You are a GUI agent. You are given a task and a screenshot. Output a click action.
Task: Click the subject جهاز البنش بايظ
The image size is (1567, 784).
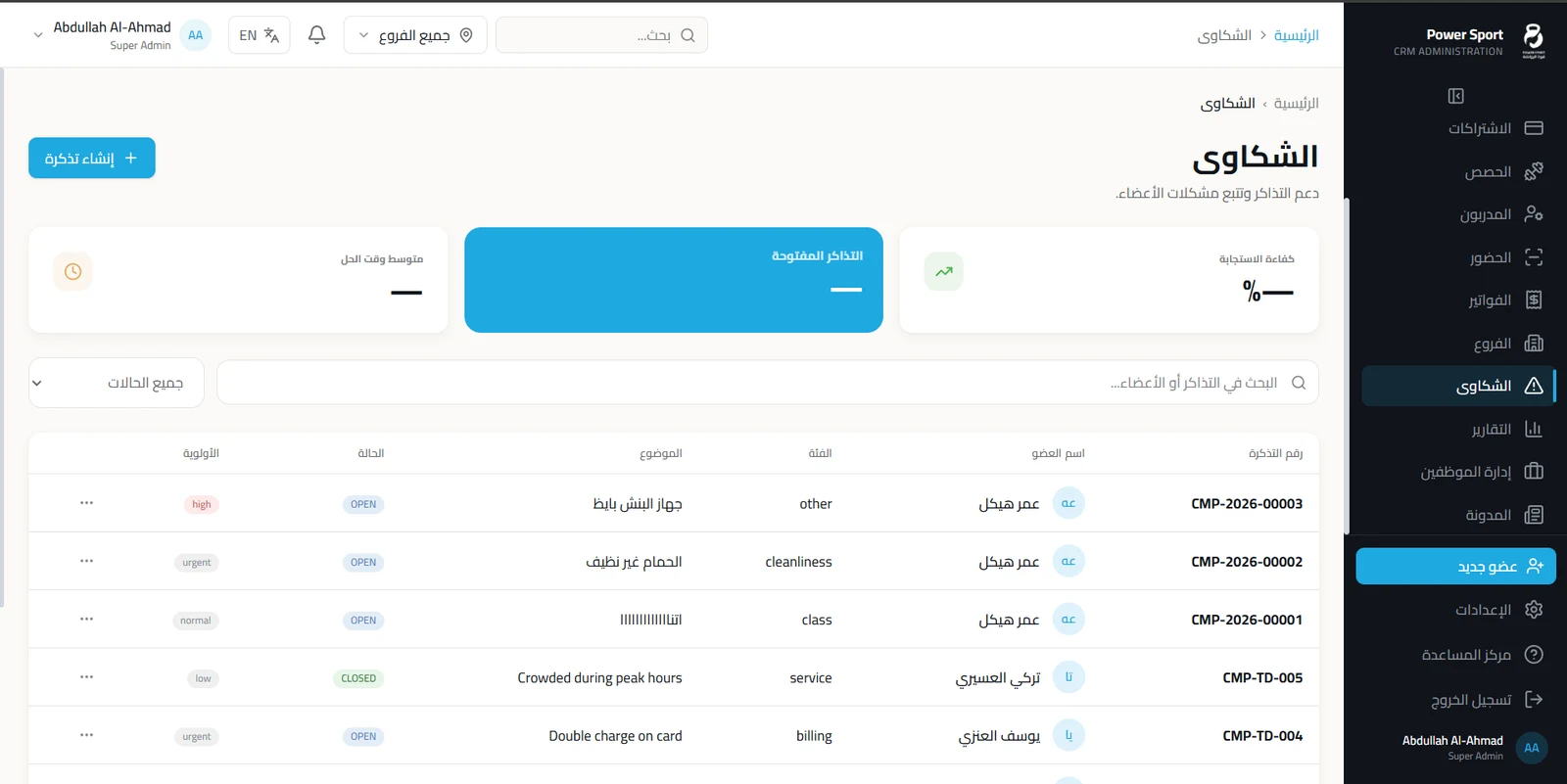point(638,504)
